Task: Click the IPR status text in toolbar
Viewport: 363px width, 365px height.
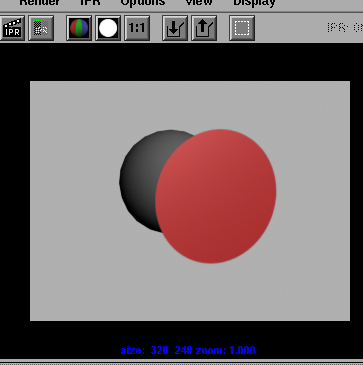Action: coord(345,28)
